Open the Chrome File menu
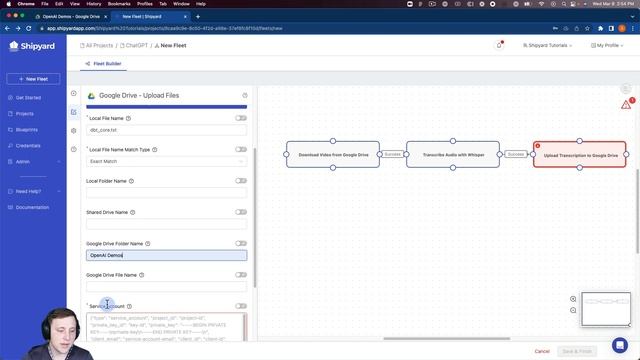 pos(45,4)
